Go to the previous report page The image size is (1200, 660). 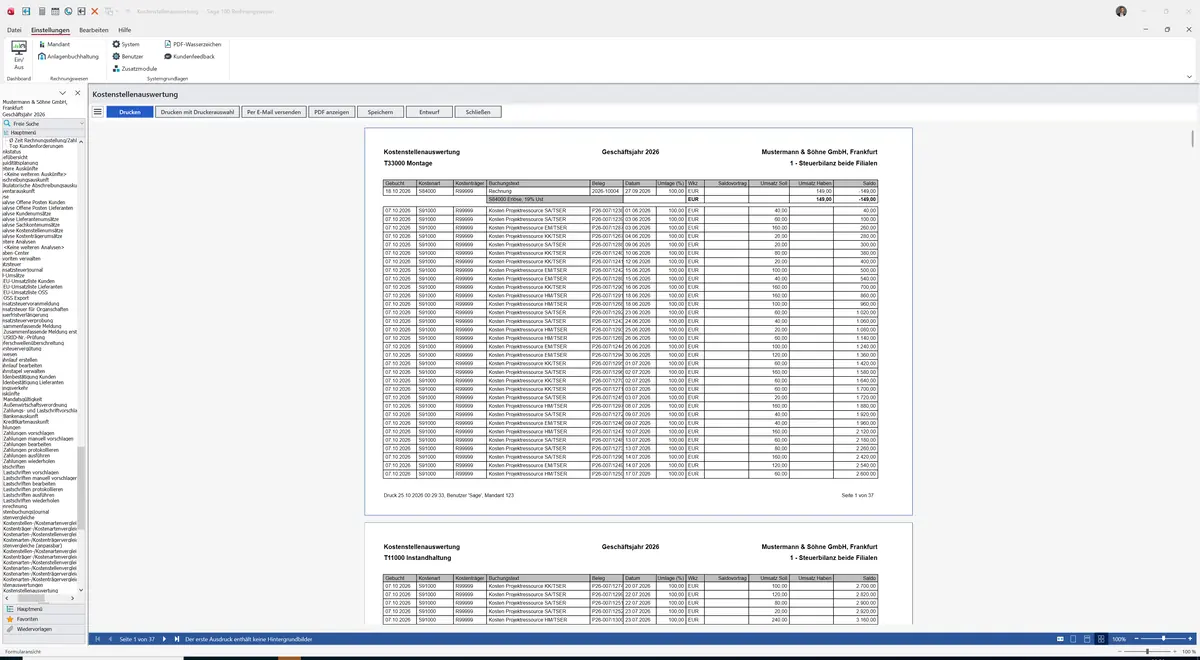(x=110, y=639)
